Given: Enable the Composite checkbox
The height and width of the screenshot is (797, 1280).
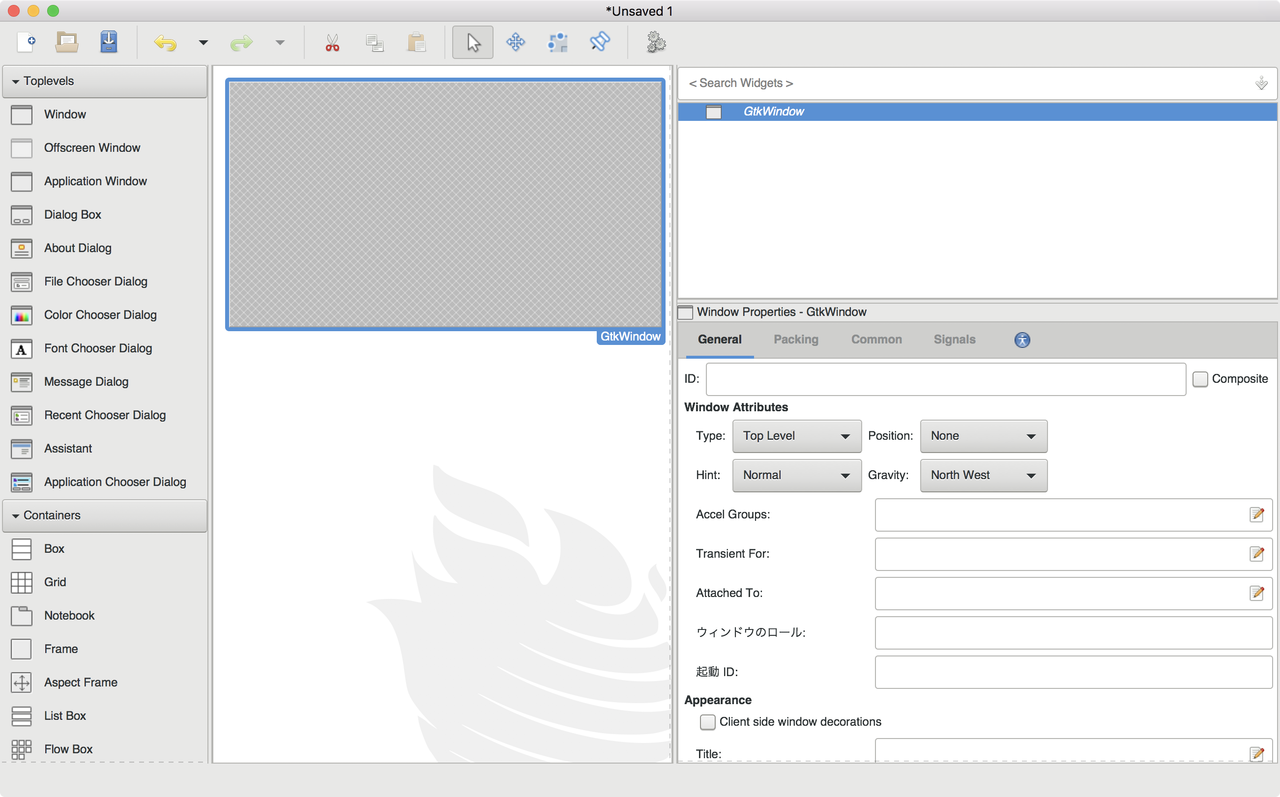Looking at the screenshot, I should 1200,379.
